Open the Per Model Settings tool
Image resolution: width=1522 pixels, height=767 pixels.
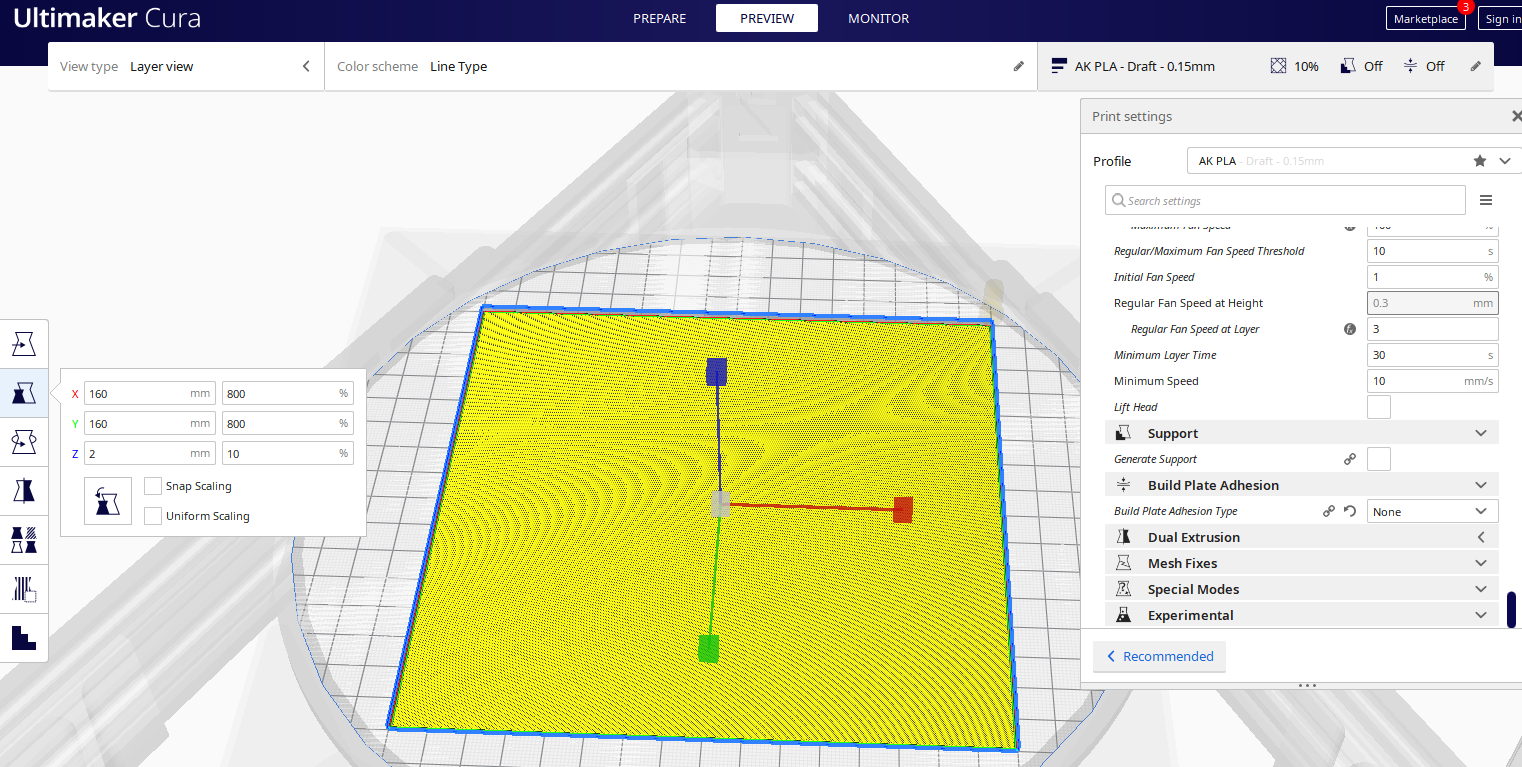pyautogui.click(x=24, y=539)
